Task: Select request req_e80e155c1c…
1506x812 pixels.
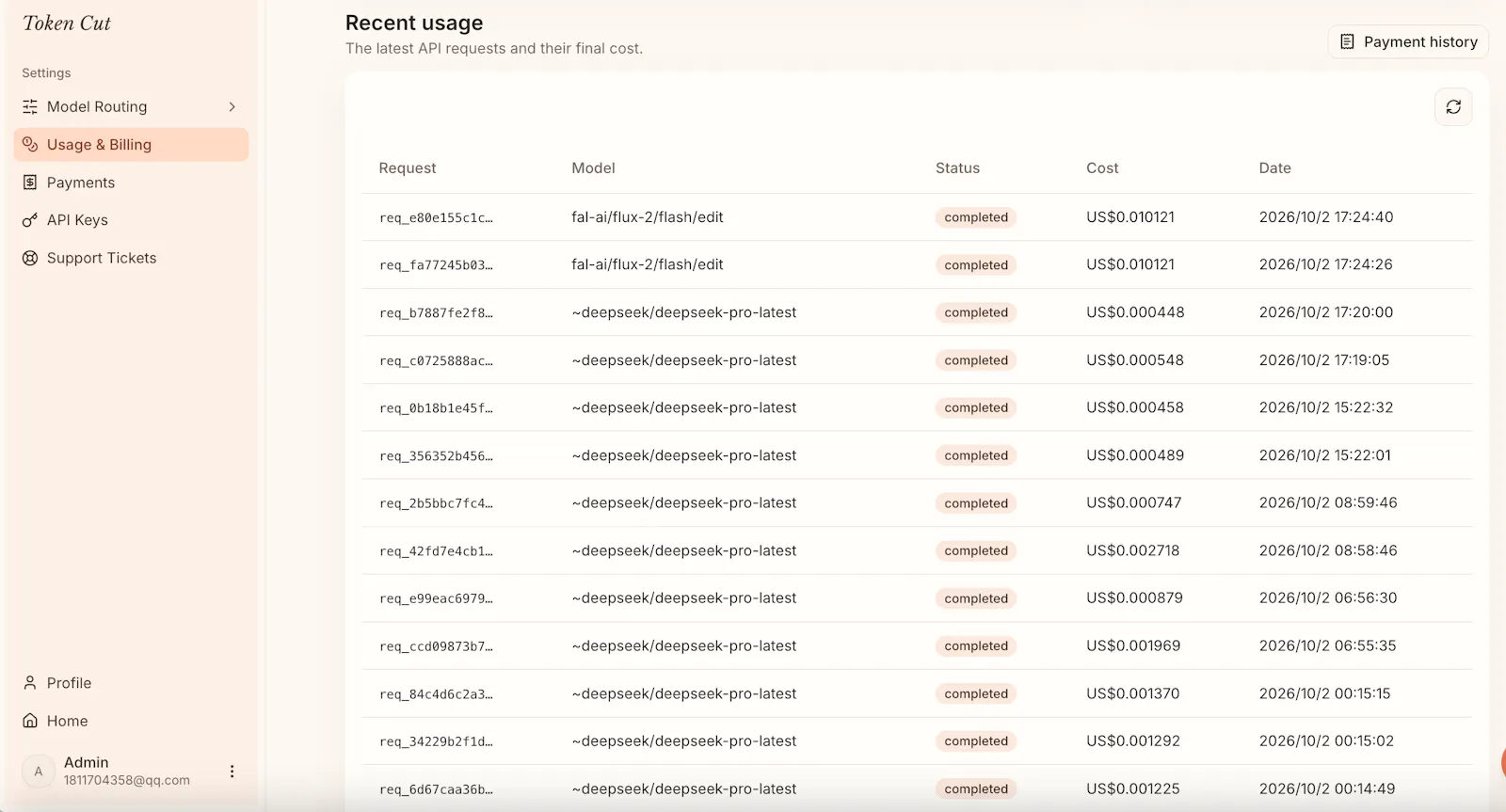Action: [x=436, y=218]
